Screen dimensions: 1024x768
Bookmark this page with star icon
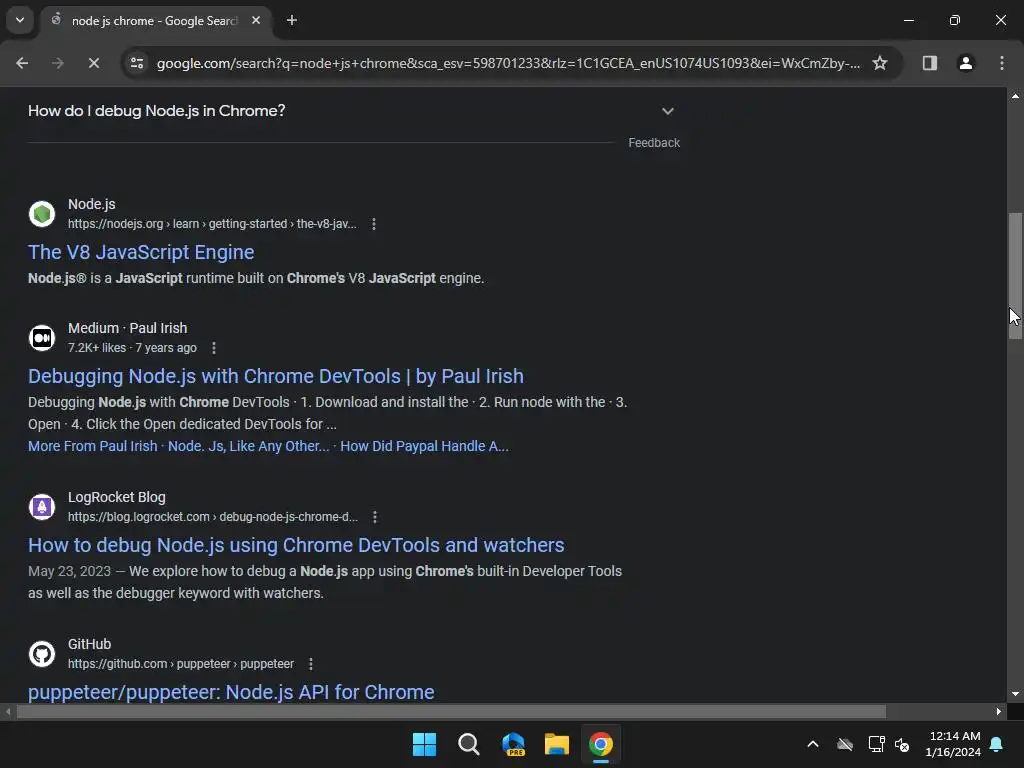tap(880, 63)
